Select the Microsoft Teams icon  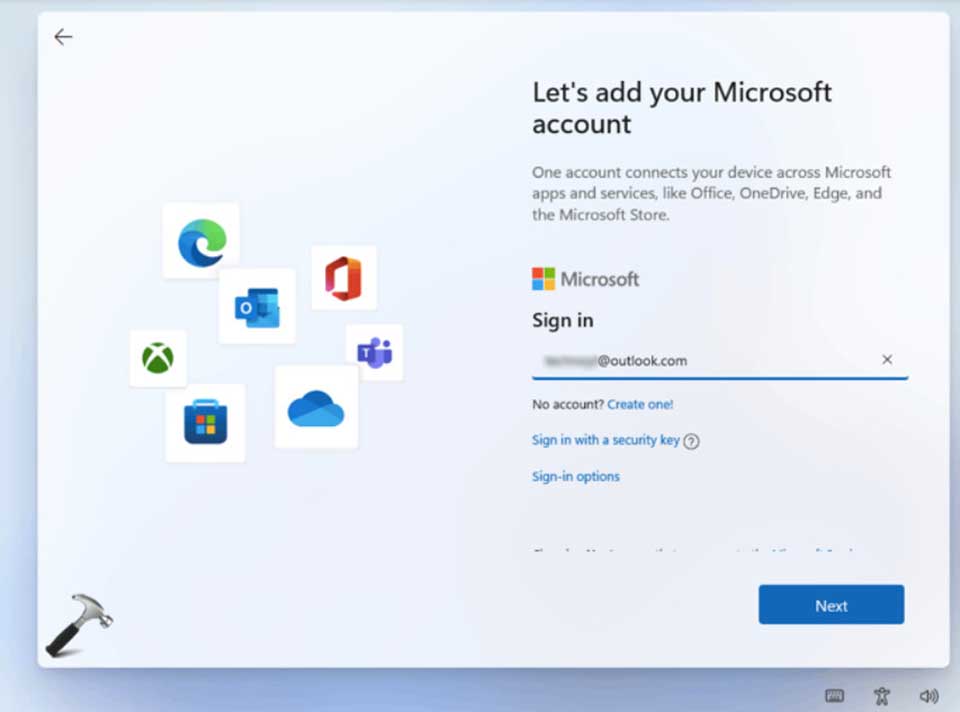coord(375,353)
